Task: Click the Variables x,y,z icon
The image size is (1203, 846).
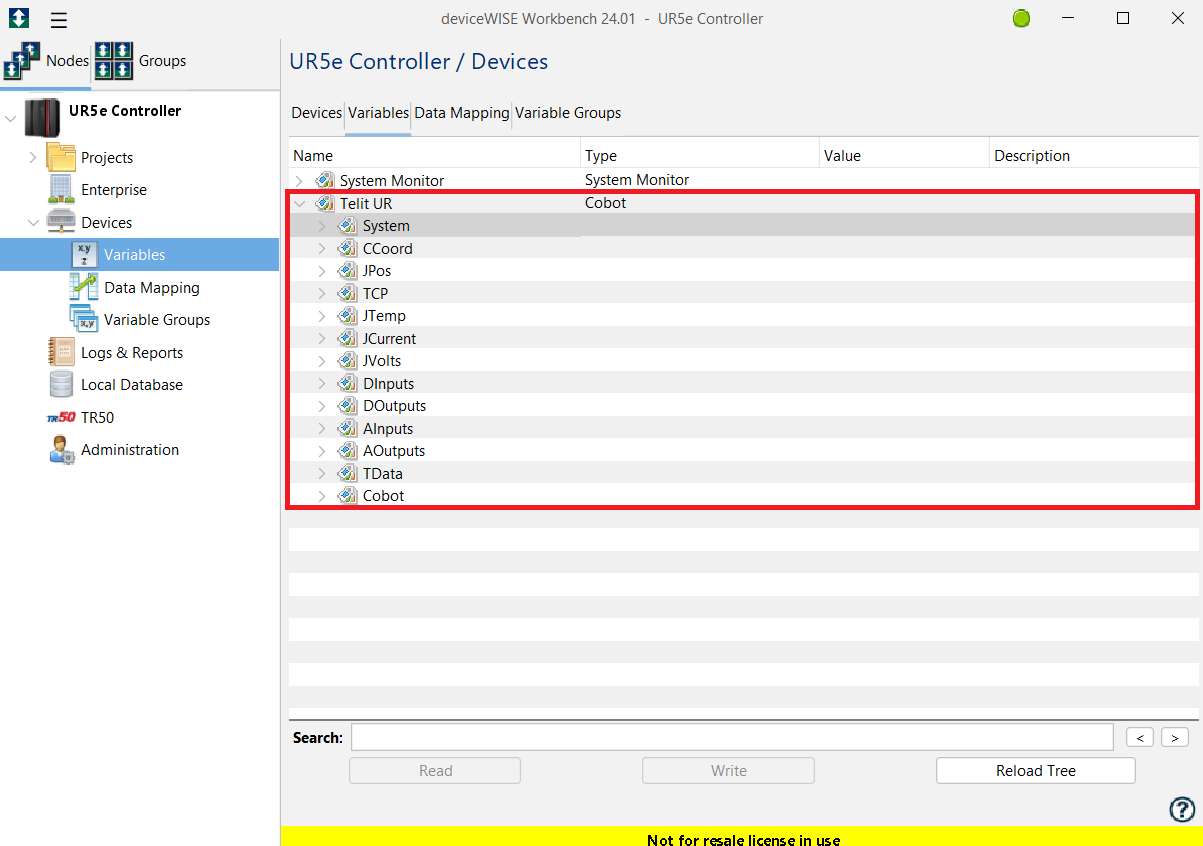Action: point(84,254)
